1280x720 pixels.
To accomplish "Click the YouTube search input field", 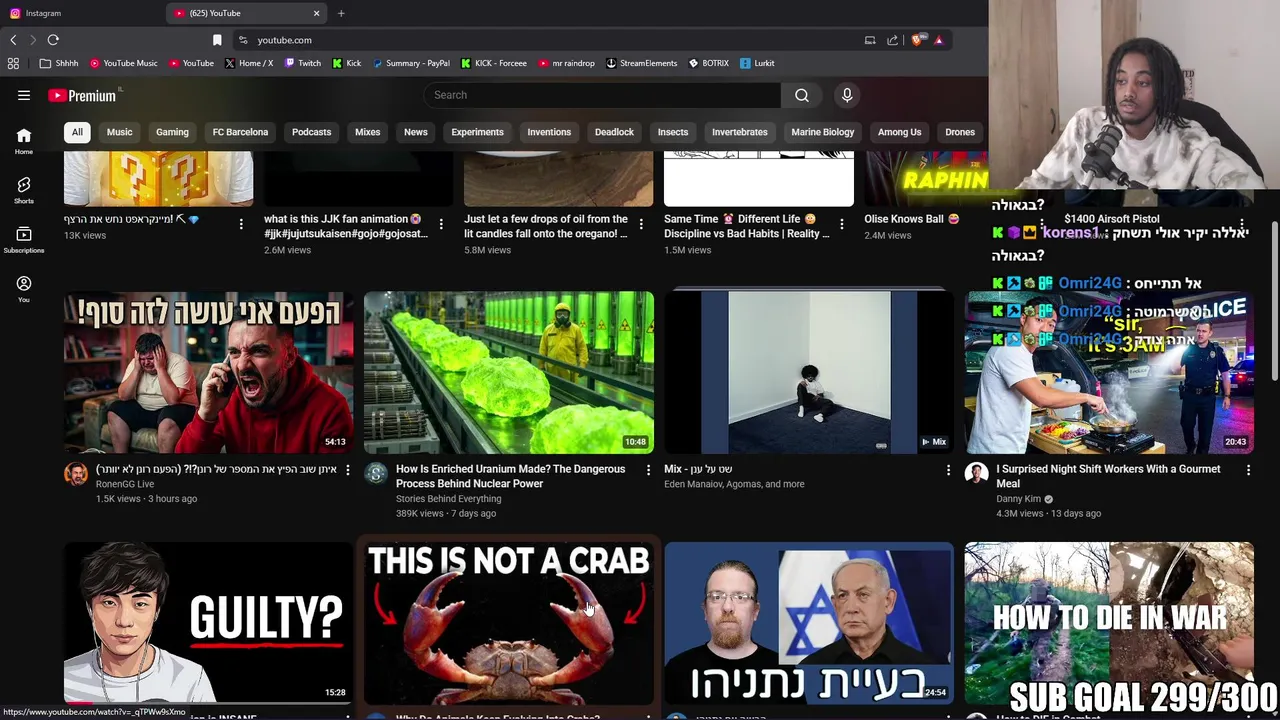I will tap(602, 95).
